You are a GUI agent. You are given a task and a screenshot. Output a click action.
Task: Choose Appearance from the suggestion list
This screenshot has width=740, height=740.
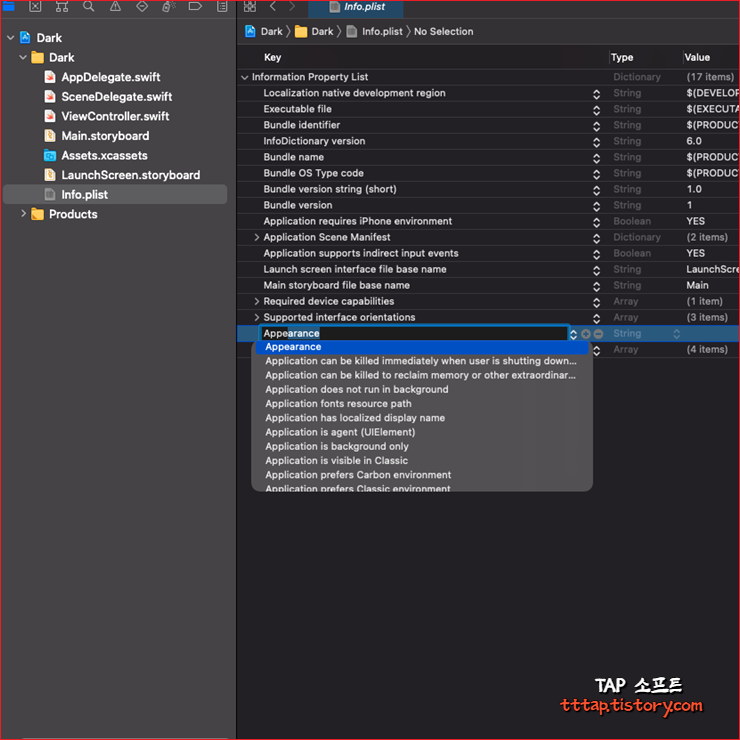coord(422,347)
